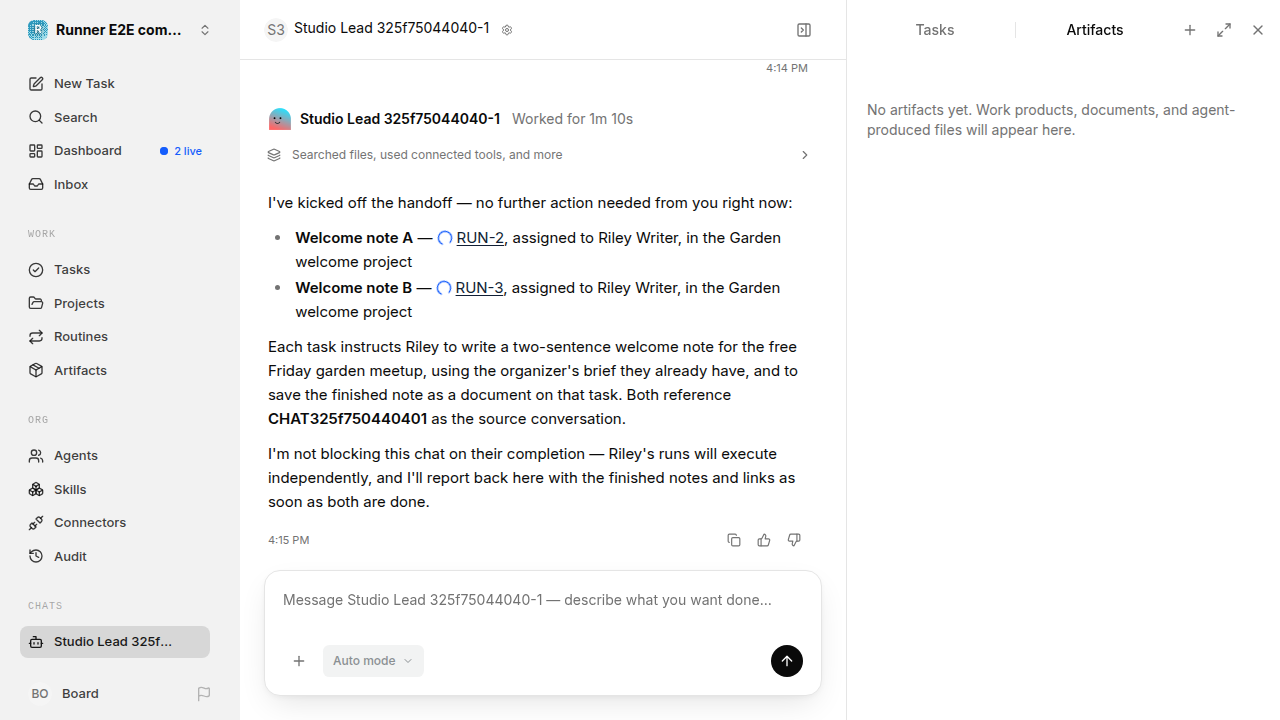Open chat settings gear beside title

pyautogui.click(x=507, y=30)
